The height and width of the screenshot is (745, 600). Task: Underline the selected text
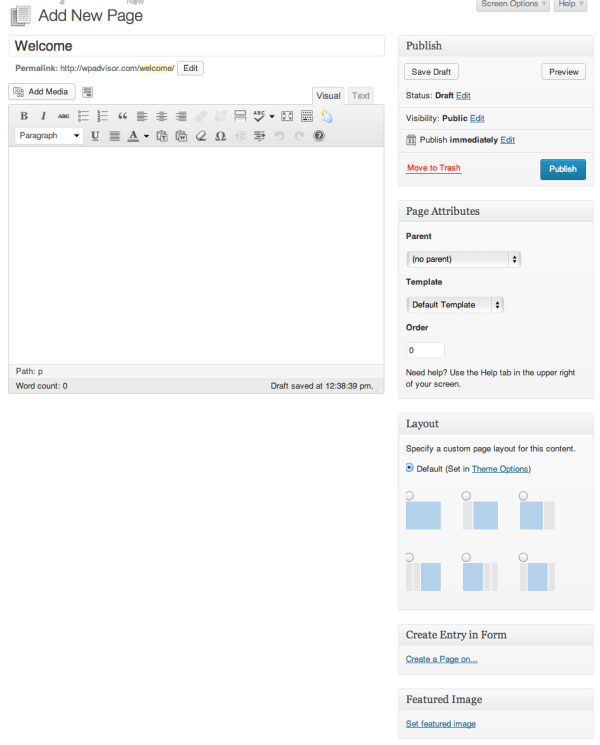tap(95, 136)
